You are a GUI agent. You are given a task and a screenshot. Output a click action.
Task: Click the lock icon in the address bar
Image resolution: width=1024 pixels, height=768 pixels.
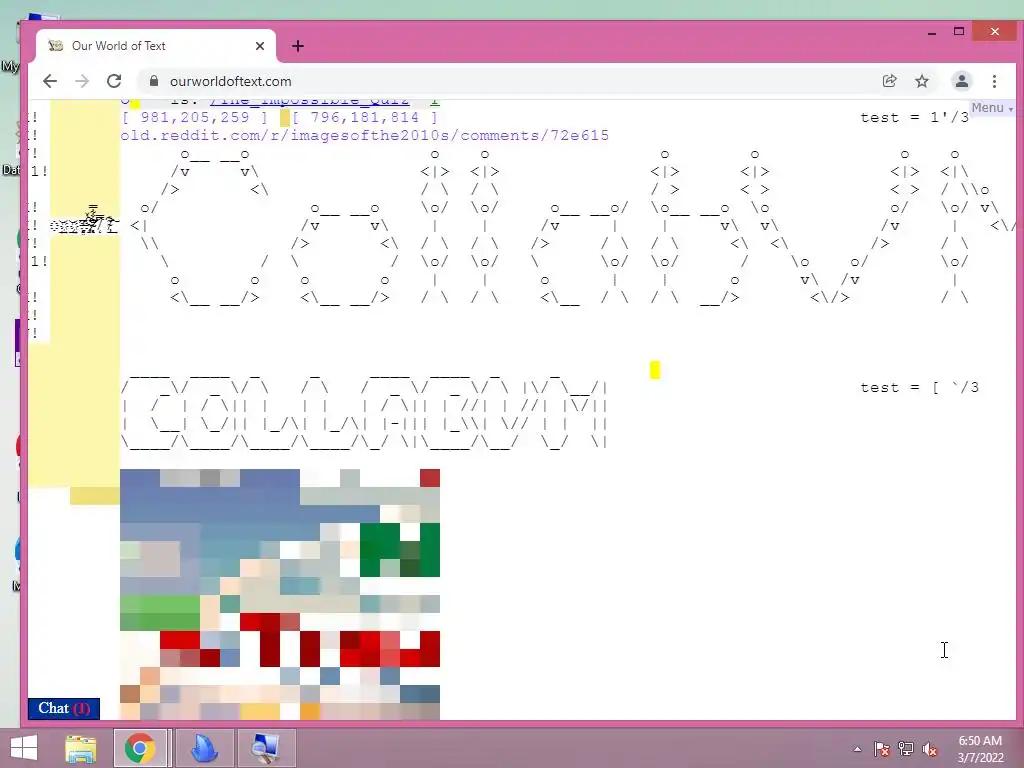(154, 81)
